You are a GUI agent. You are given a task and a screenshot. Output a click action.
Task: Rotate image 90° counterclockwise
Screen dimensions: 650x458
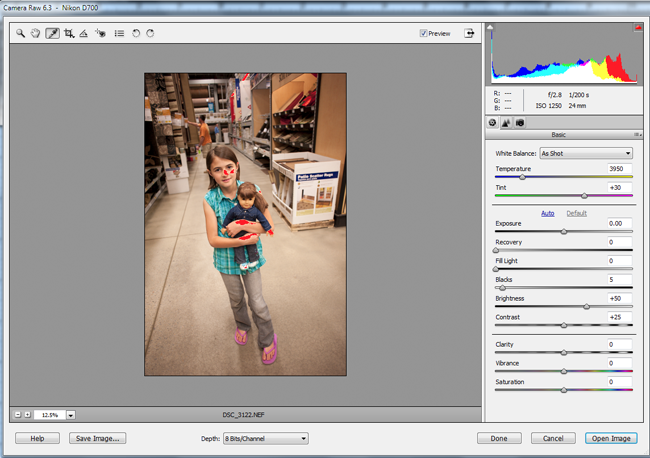tap(136, 33)
